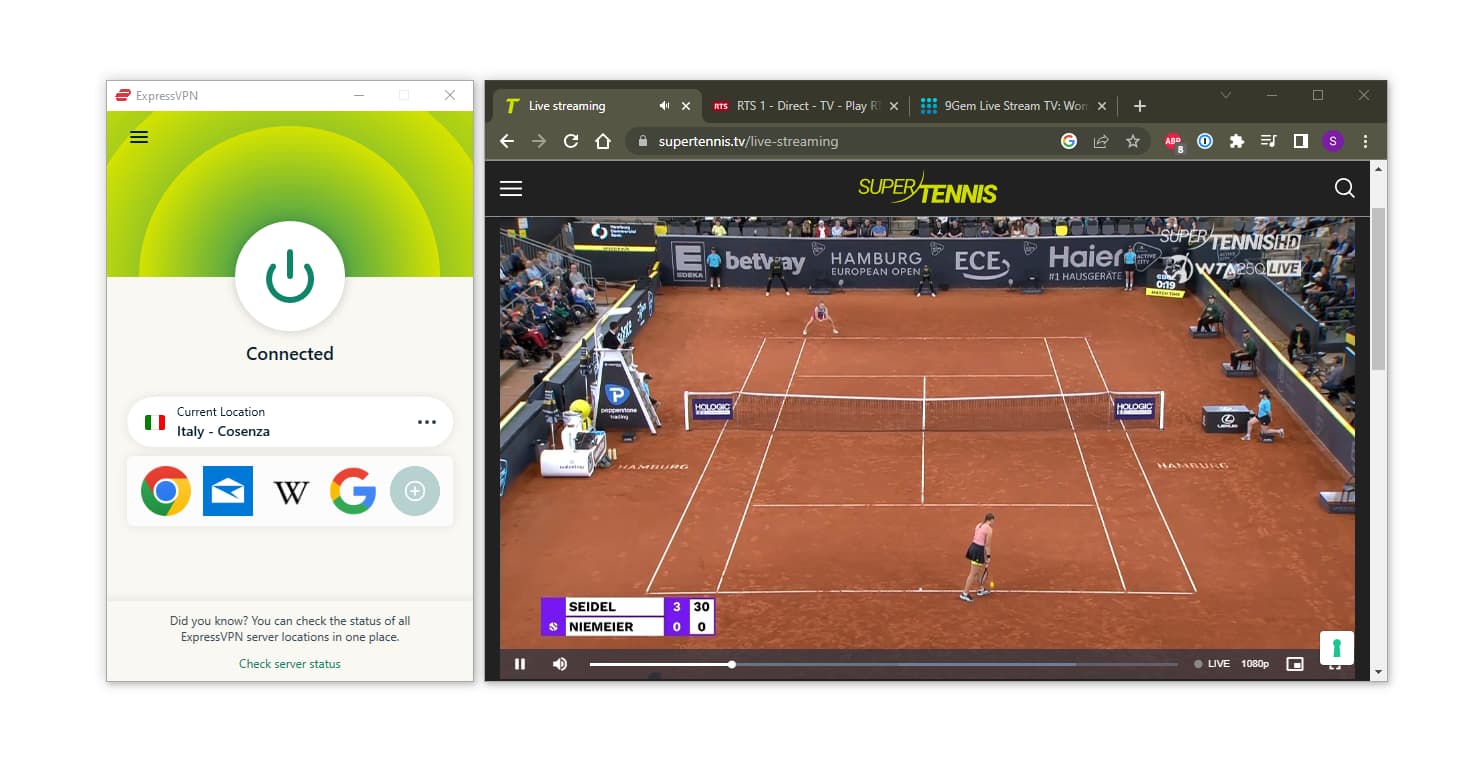Switch to the 9Gem Live Stream TV tab

[x=1014, y=106]
